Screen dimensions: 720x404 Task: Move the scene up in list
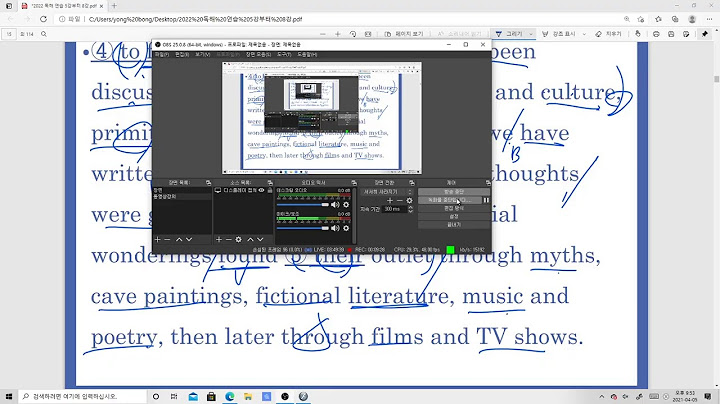[179, 239]
